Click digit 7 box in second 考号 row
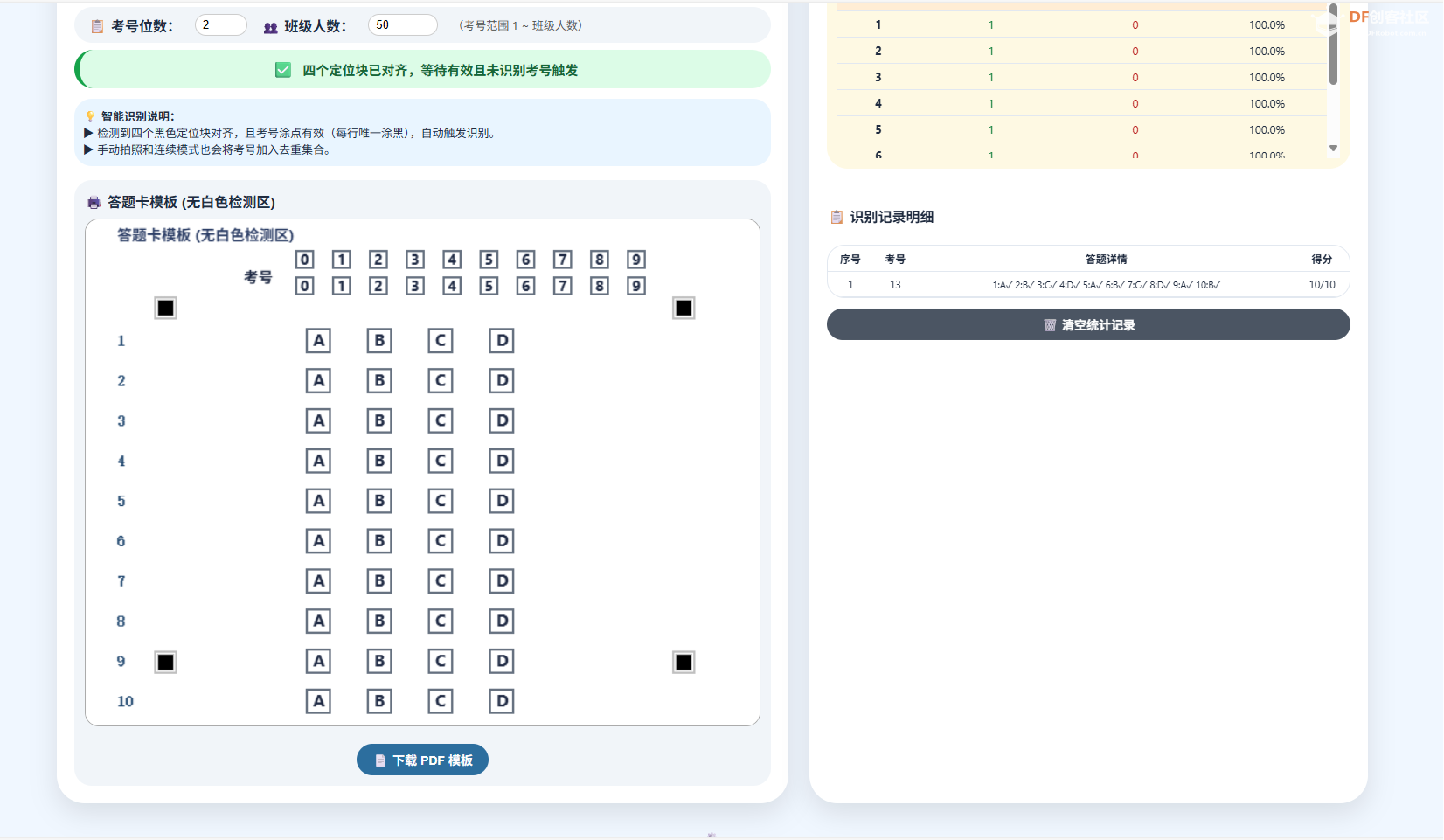Screen dimensions: 1444x840 pyautogui.click(x=563, y=286)
